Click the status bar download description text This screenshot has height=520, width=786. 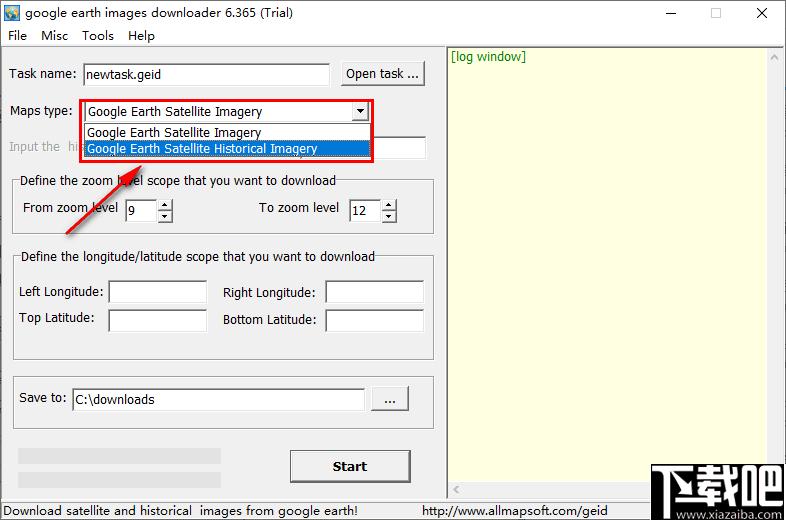click(x=180, y=511)
